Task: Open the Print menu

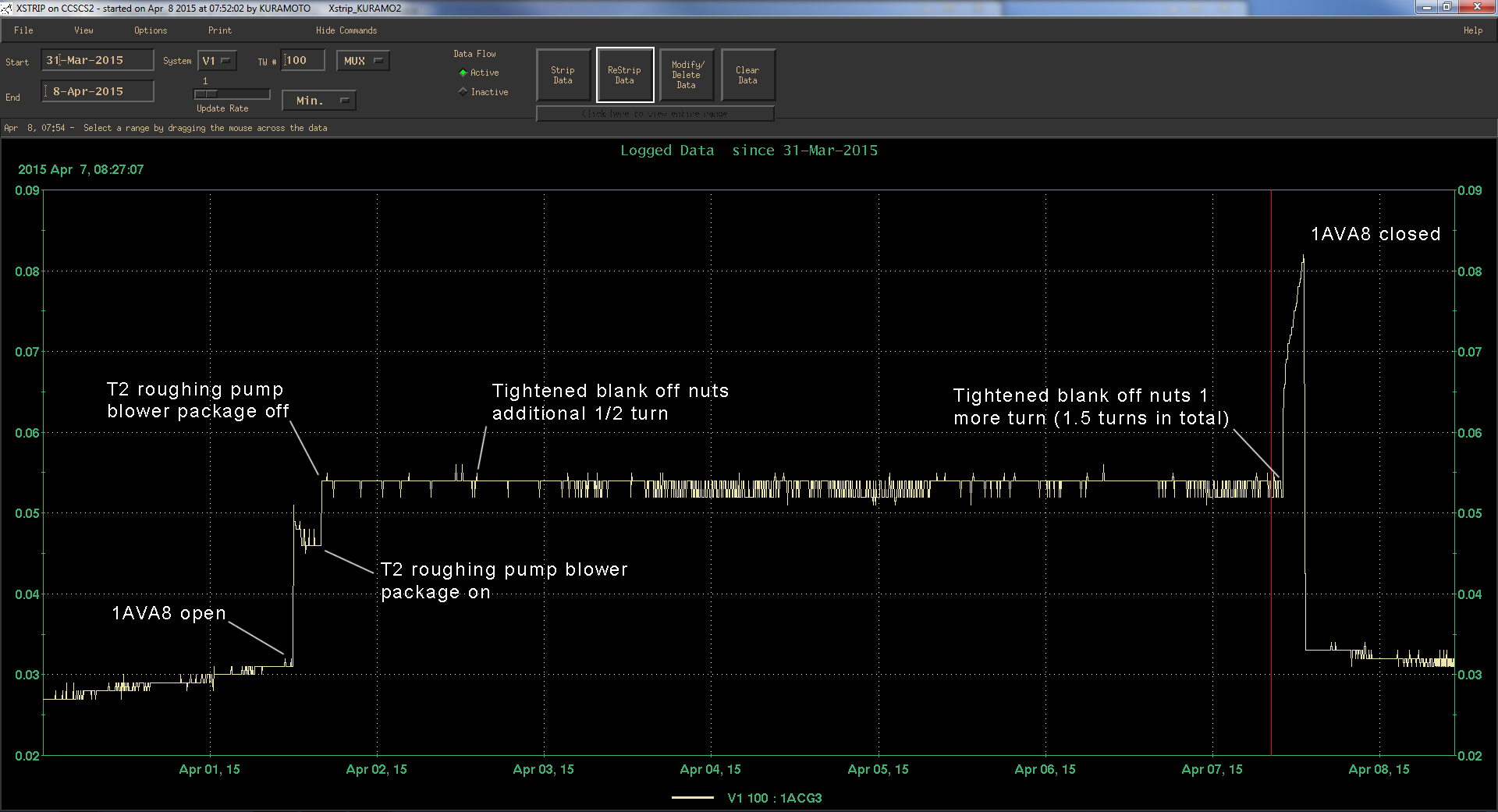Action: click(x=219, y=30)
